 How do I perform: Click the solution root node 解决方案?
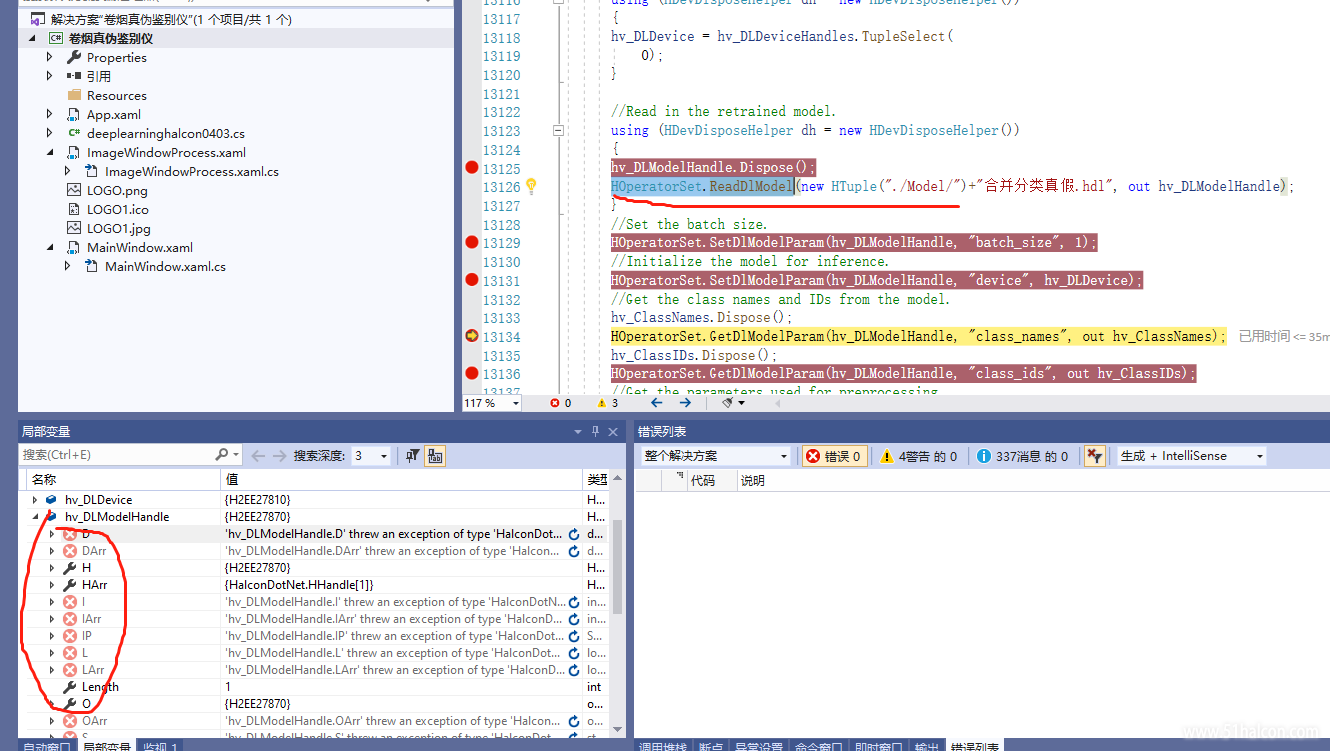[x=160, y=19]
